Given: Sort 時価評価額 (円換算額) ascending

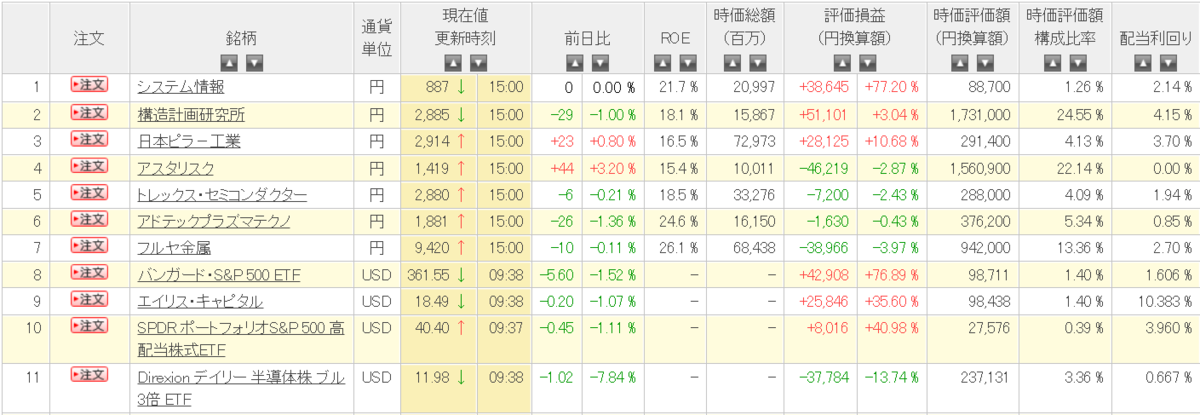Looking at the screenshot, I should (x=960, y=63).
